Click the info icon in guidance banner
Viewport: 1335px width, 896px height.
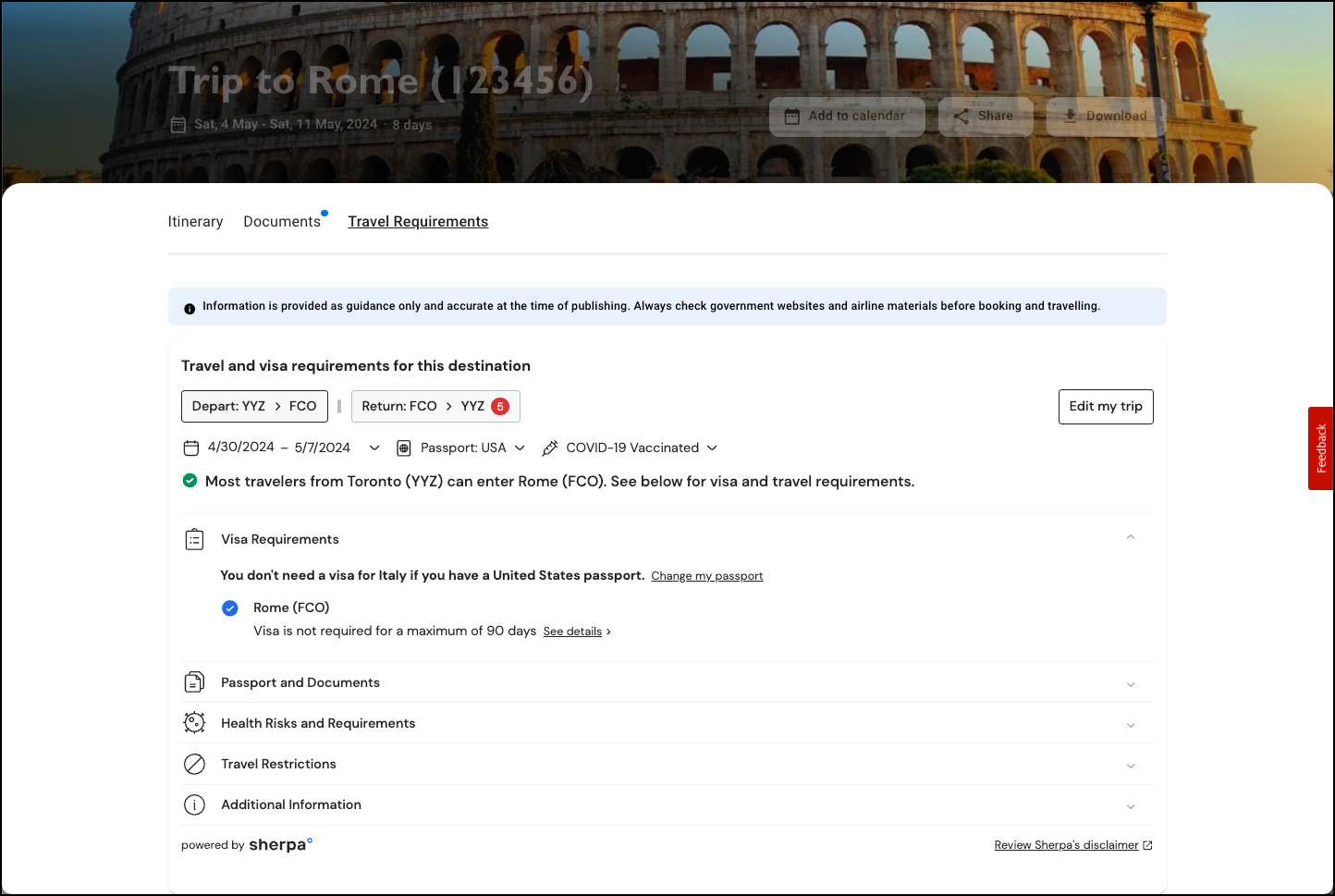click(x=190, y=308)
